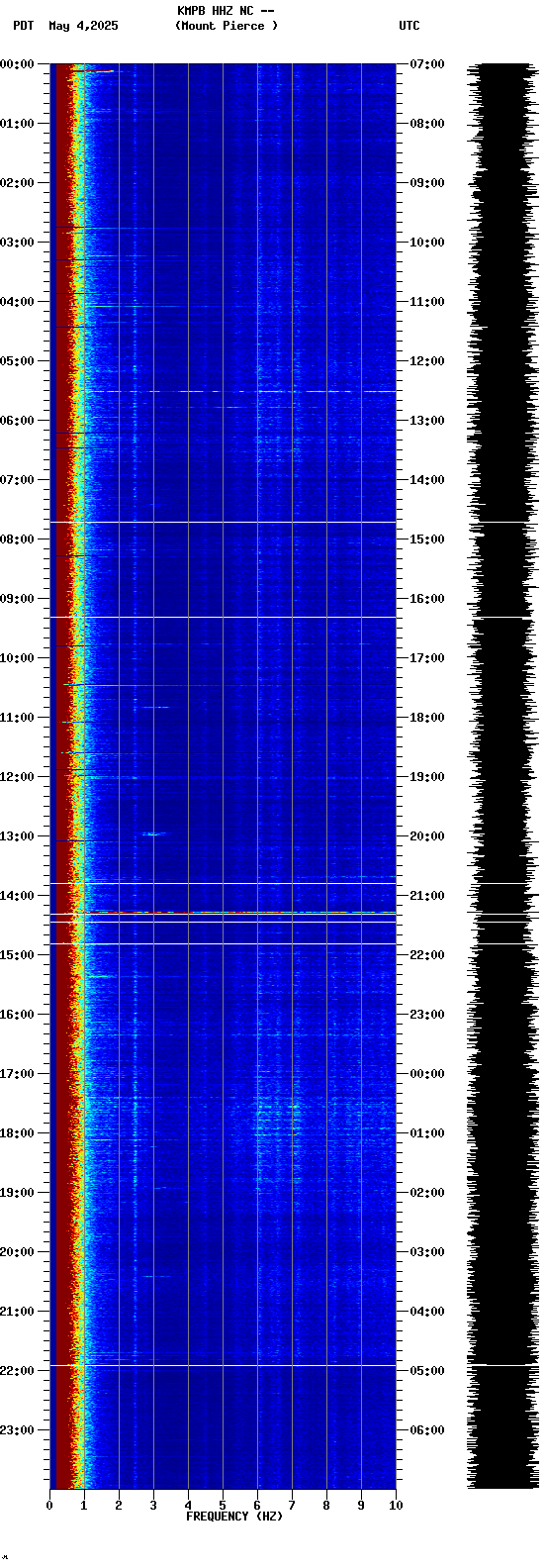
Task: Click the 09:00 PDT time label
Action: (x=17, y=599)
